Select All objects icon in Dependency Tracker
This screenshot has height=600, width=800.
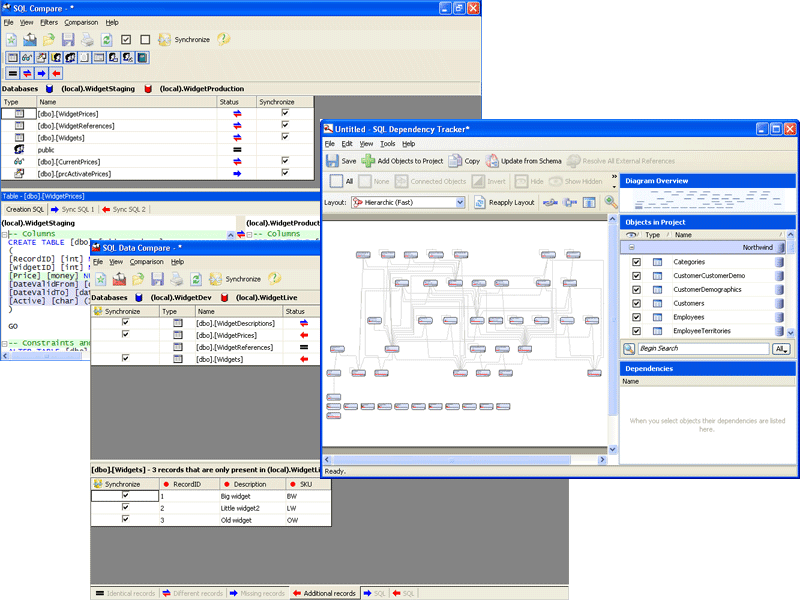tap(336, 181)
